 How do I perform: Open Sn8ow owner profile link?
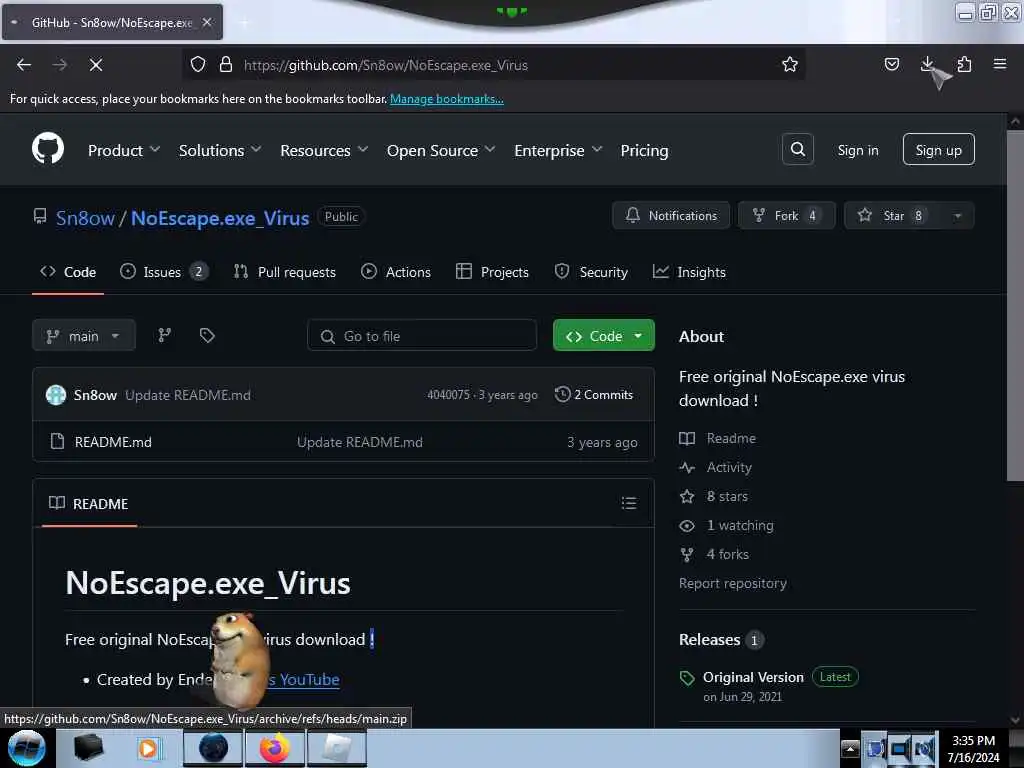coord(85,217)
